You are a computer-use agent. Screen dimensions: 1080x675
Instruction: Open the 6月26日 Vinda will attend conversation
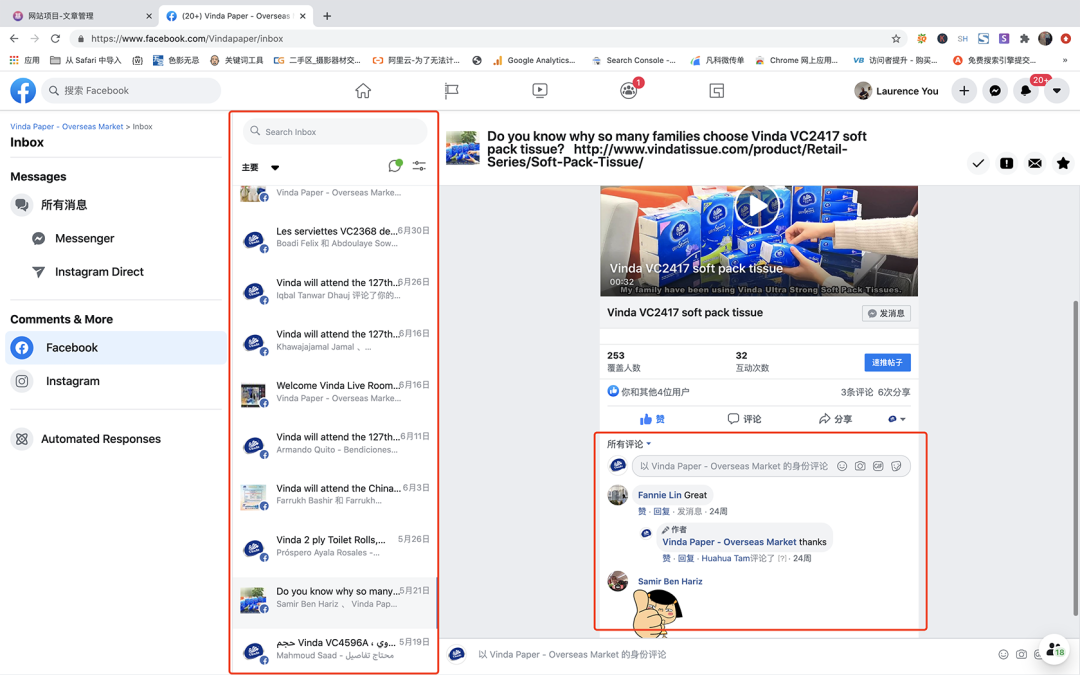[x=335, y=289]
